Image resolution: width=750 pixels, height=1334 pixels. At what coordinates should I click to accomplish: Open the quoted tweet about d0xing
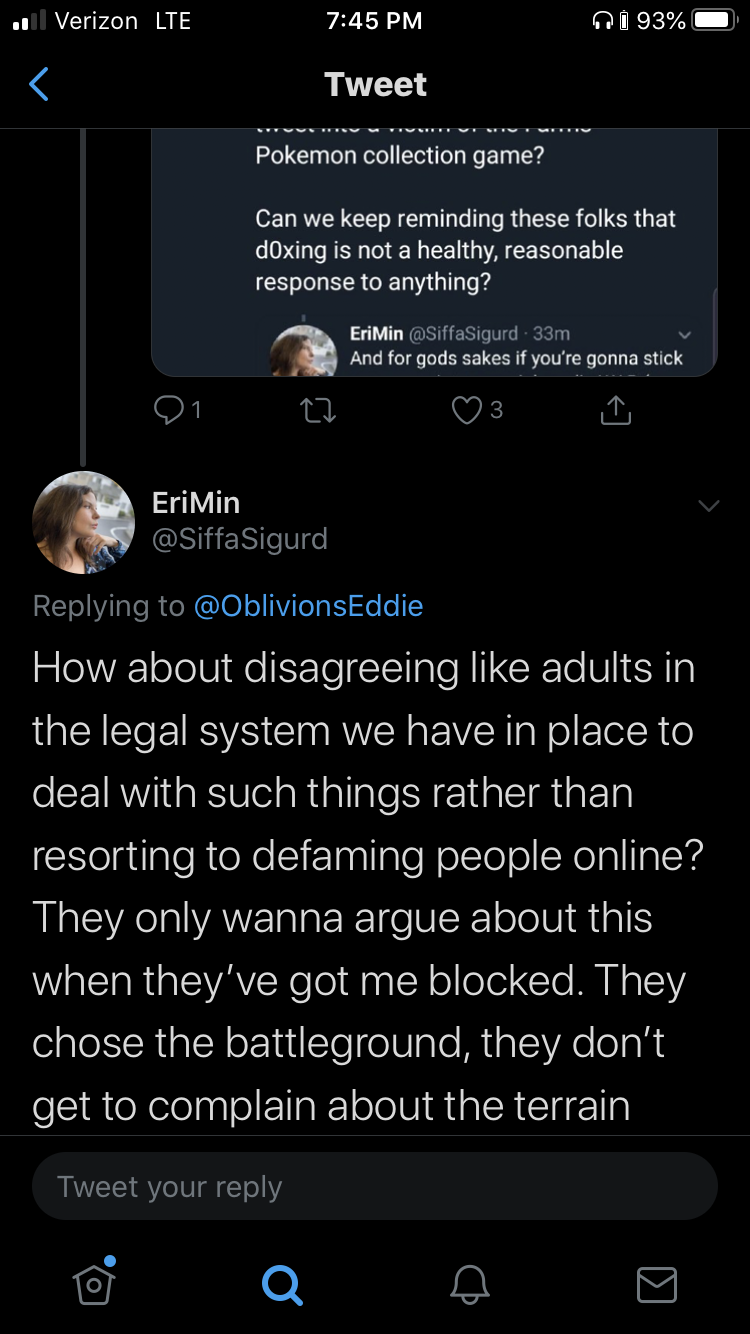[434, 252]
